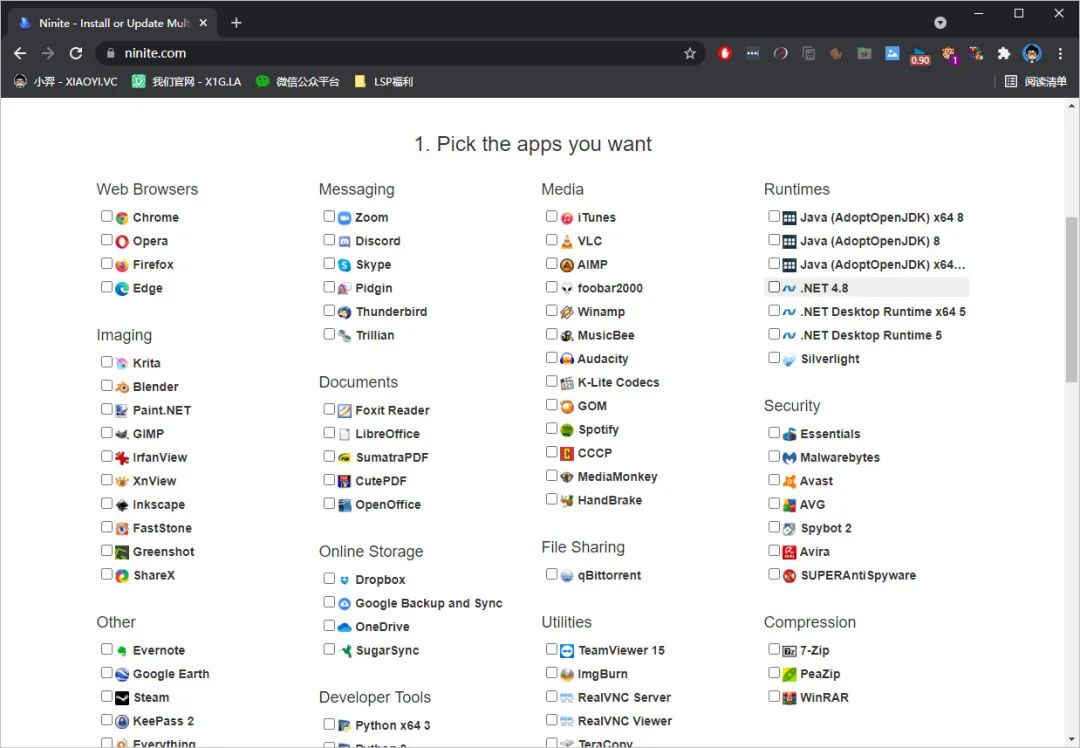Open the tab search dropdown arrow

940,22
